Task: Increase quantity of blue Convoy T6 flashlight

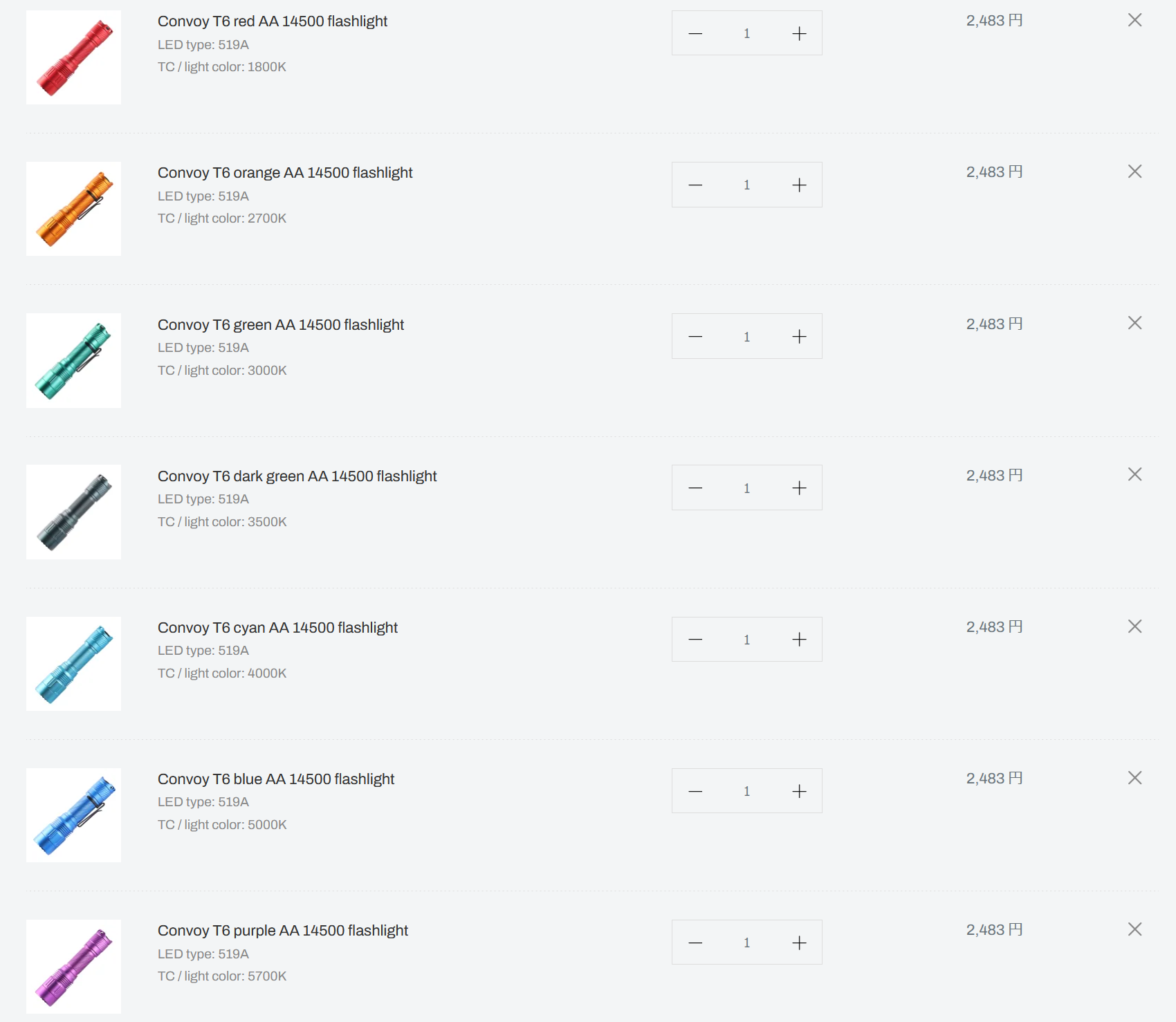Action: [x=799, y=791]
